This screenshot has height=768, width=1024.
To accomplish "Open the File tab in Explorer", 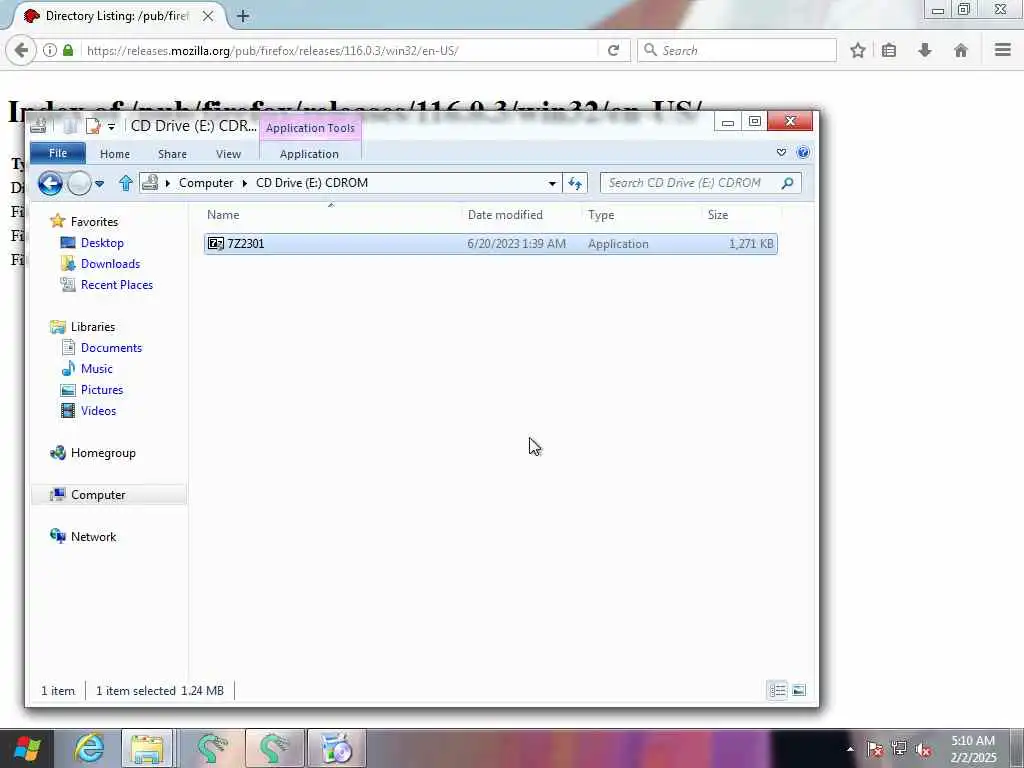I will pos(57,153).
